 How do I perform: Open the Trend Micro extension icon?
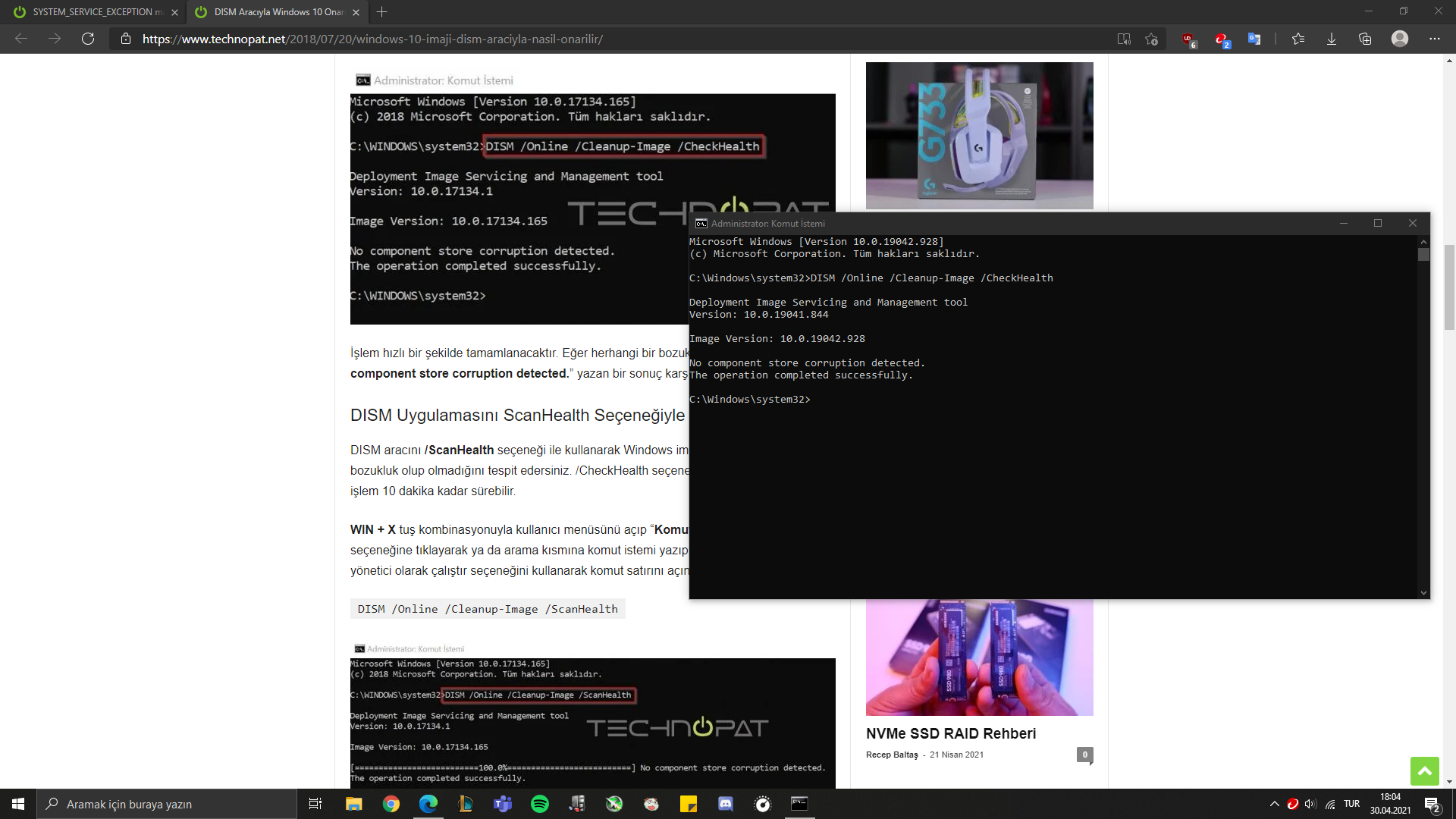1221,39
